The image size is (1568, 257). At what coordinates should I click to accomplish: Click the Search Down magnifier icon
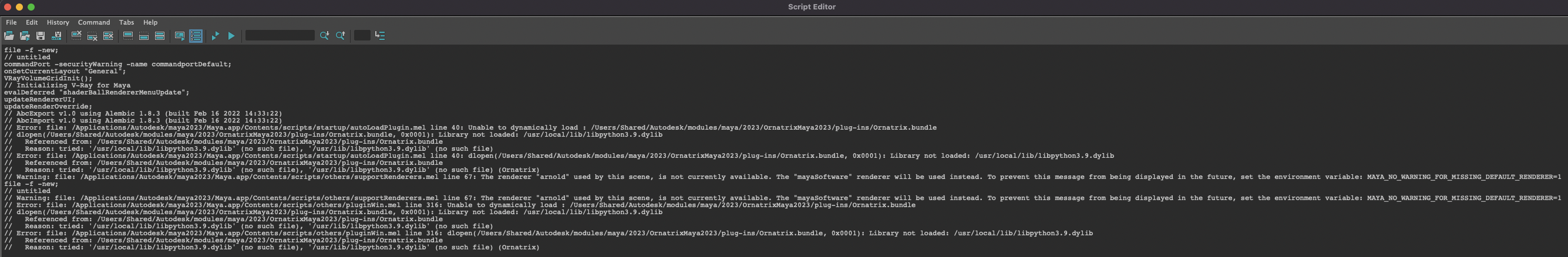pos(324,36)
